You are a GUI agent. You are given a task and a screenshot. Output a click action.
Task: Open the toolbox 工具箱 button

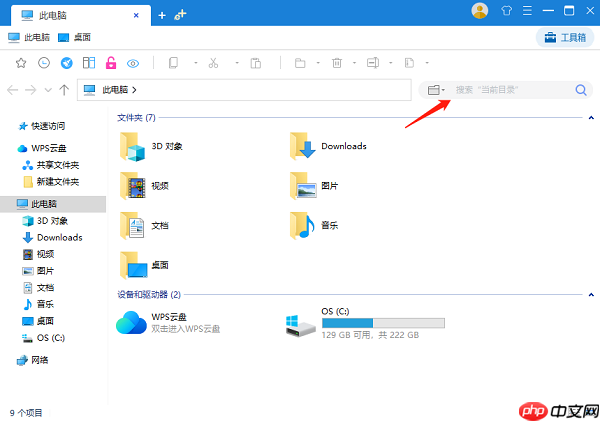(x=565, y=38)
